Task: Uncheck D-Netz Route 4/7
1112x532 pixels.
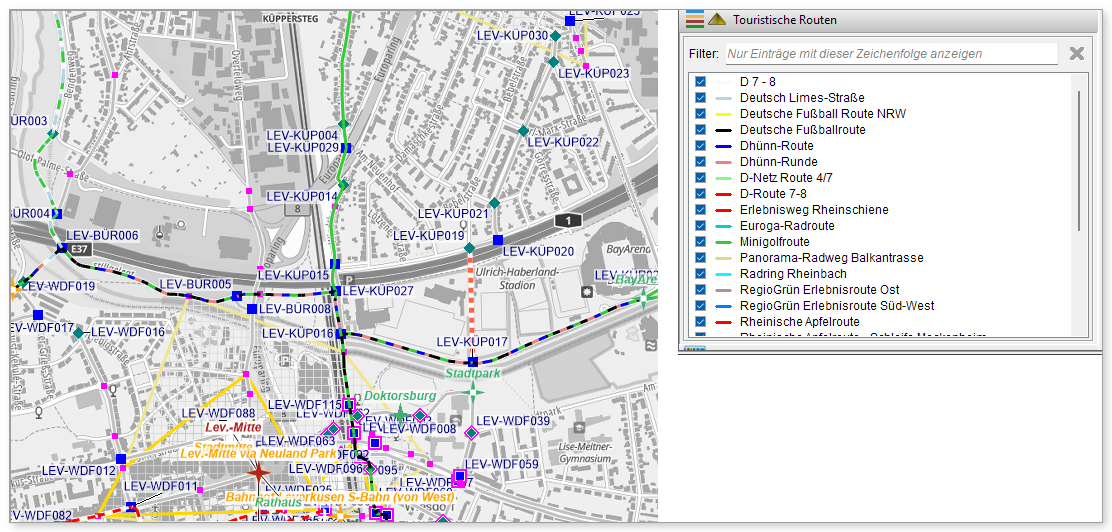Action: [x=701, y=177]
